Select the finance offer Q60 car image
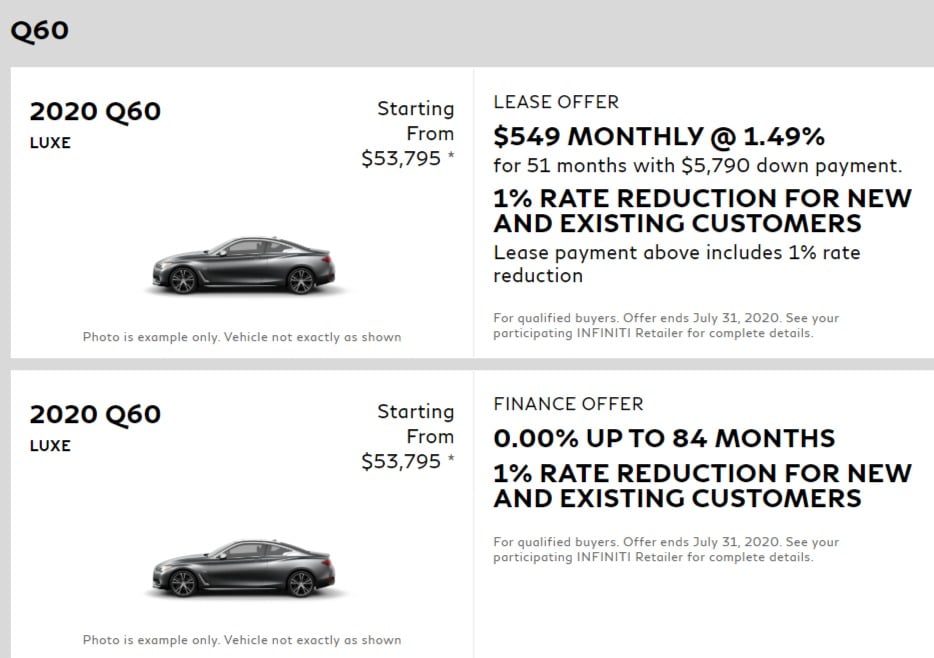Screen dimensions: 934x658 click(243, 569)
